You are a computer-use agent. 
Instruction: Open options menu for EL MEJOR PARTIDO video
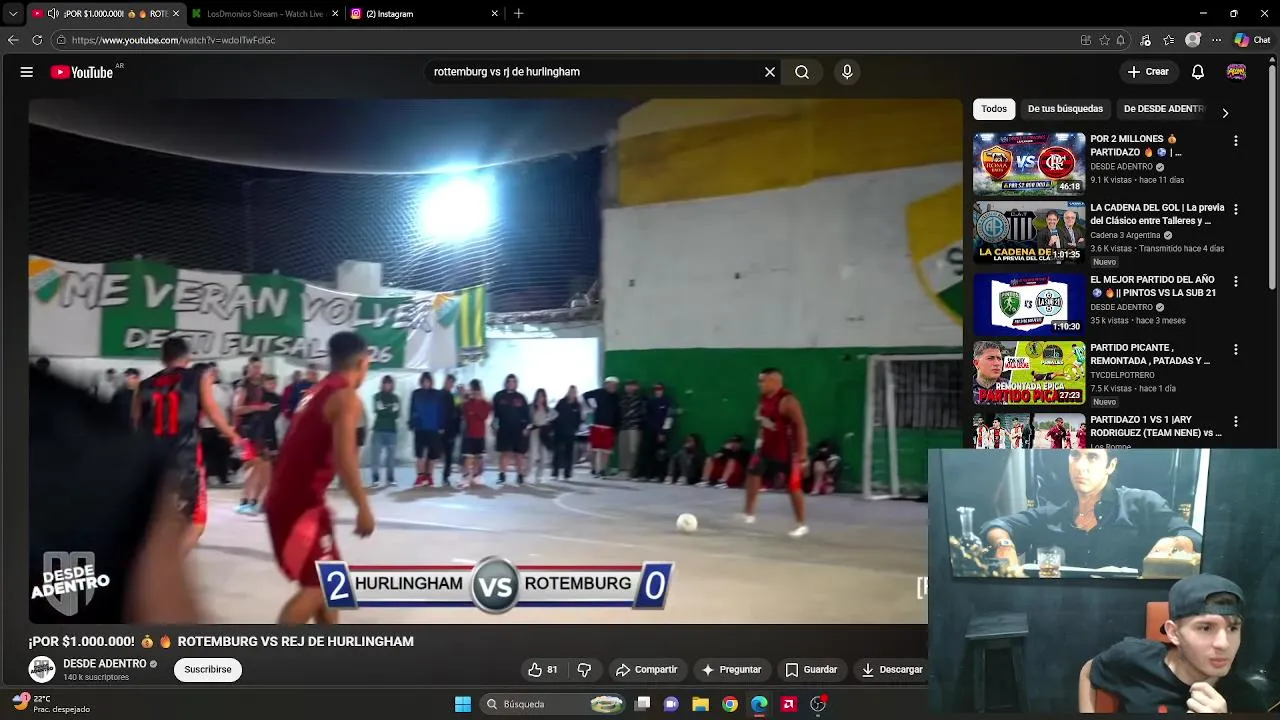(1236, 281)
